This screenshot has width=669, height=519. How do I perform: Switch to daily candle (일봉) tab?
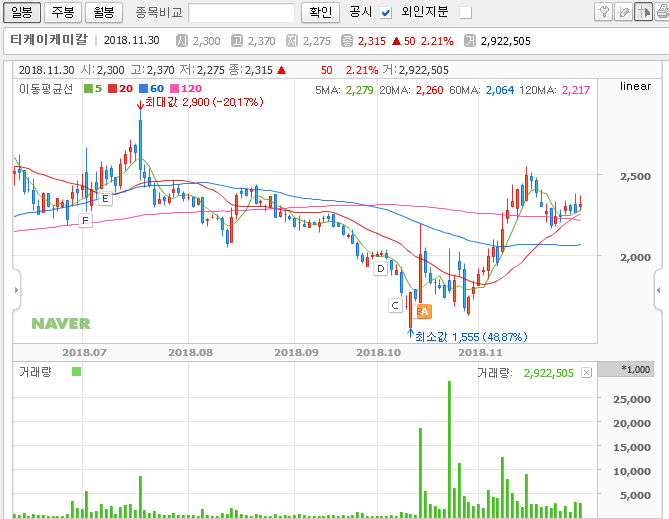pos(22,12)
